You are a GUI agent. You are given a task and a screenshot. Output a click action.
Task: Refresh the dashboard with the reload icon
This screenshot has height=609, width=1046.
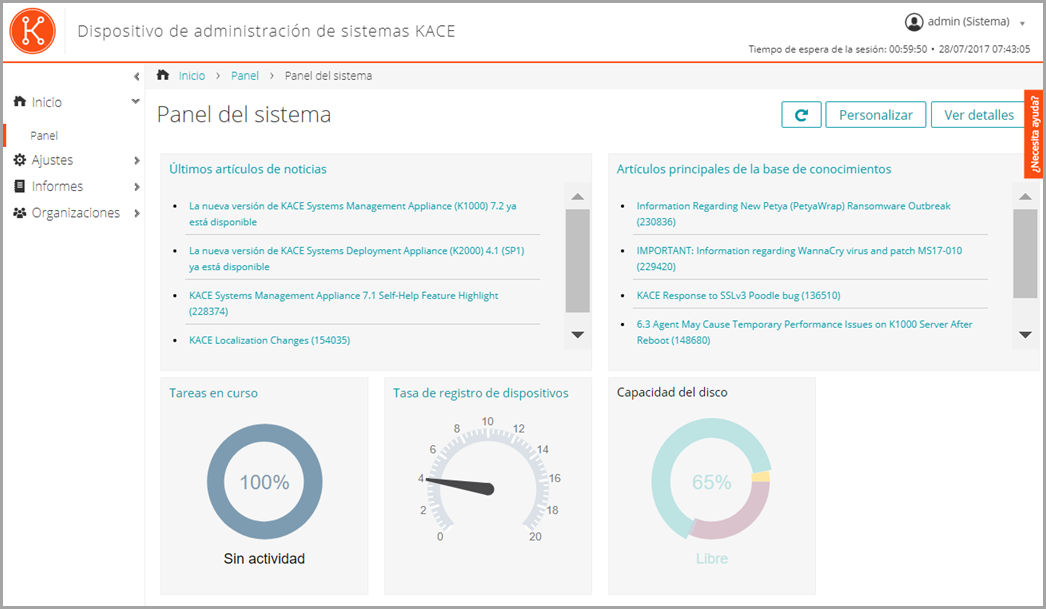801,114
